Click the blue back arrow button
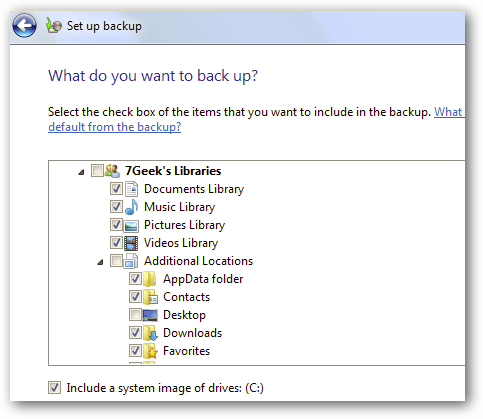 tap(24, 26)
